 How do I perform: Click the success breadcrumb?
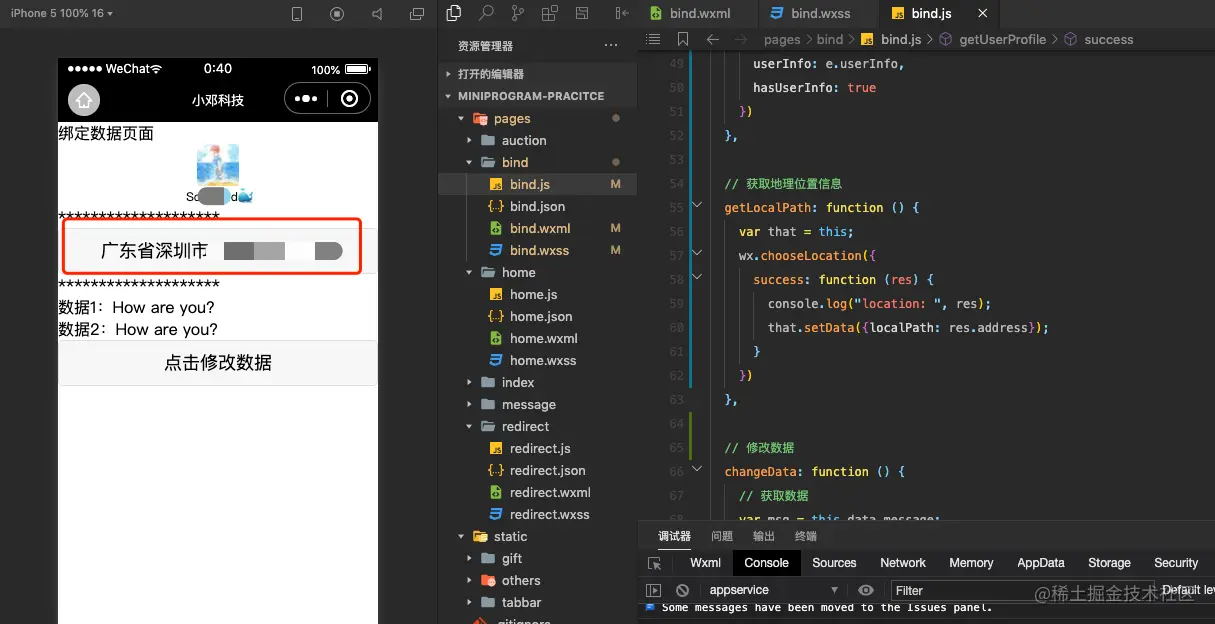click(1098, 39)
